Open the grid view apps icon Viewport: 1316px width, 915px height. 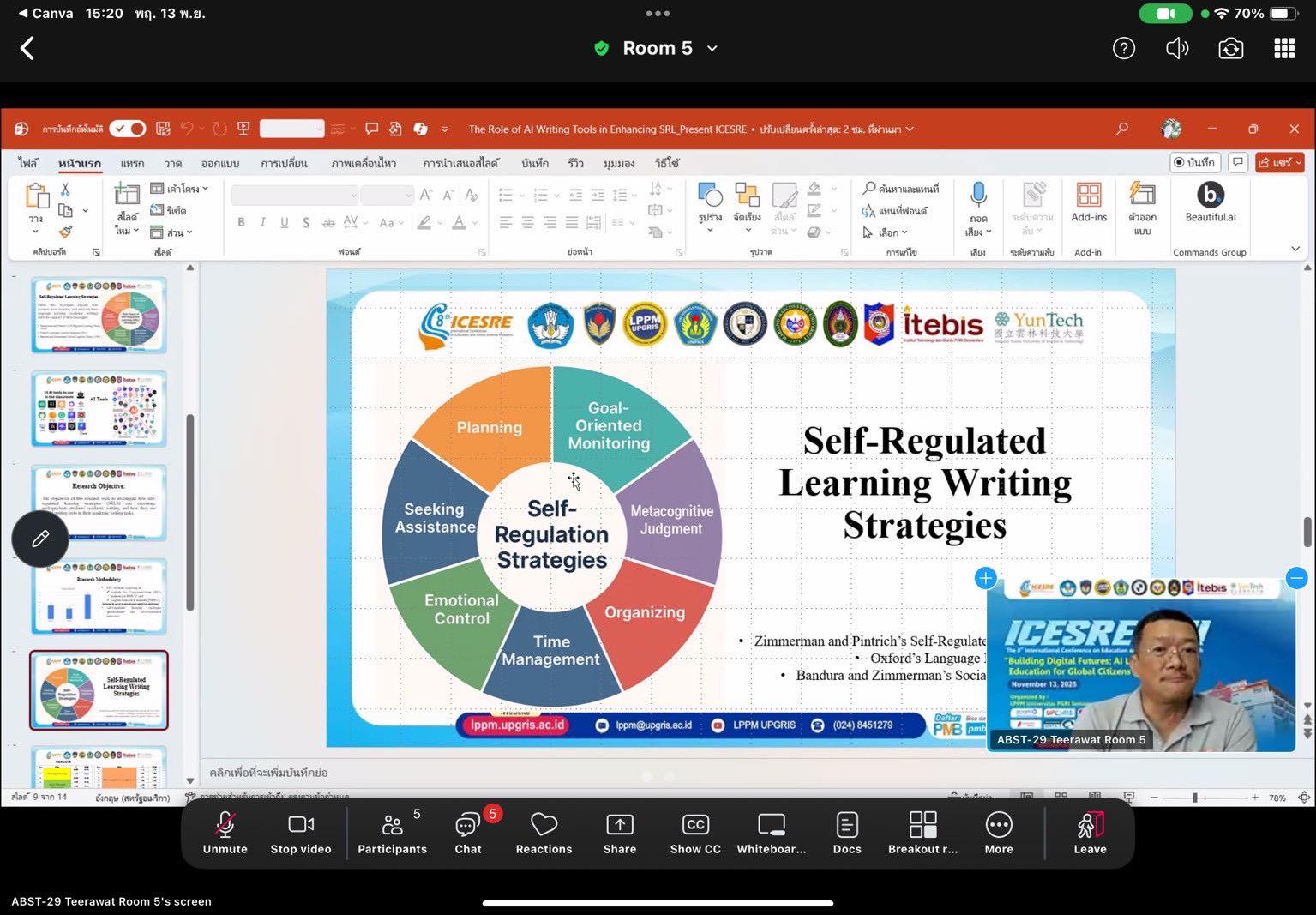[1284, 49]
